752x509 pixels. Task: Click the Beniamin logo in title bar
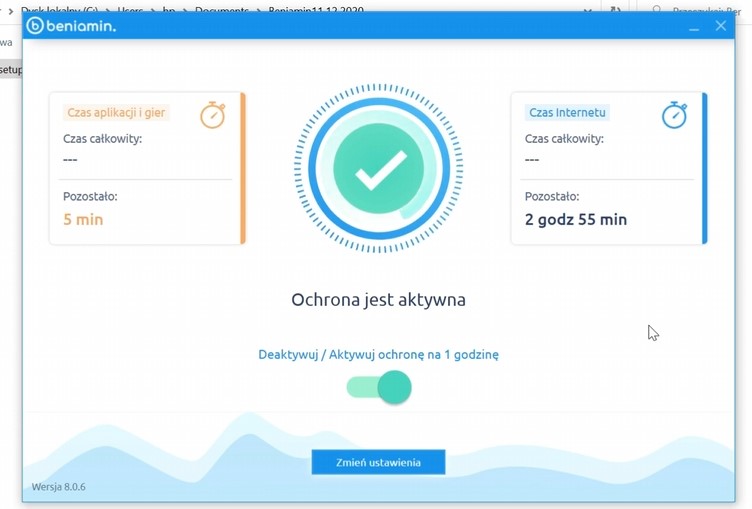point(71,26)
